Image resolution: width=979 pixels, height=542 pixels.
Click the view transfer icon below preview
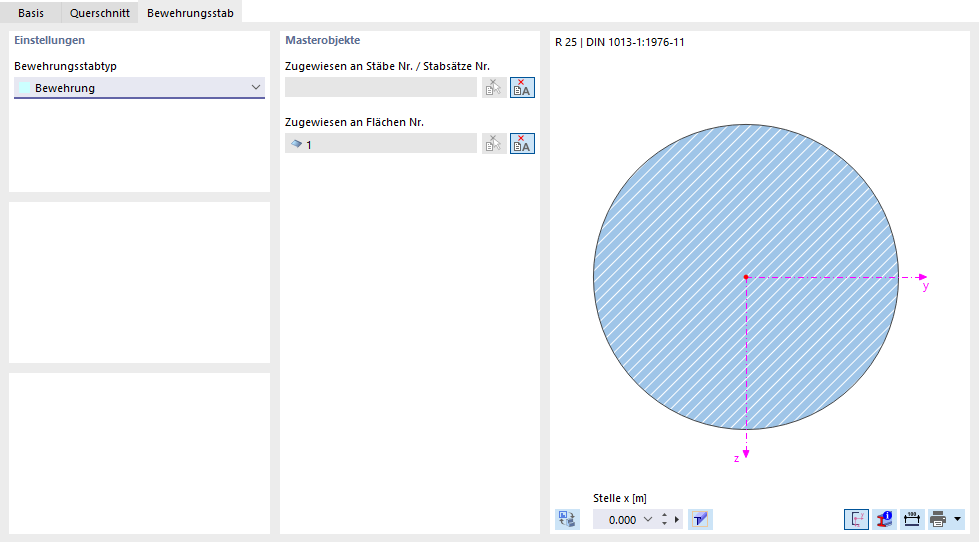point(567,519)
